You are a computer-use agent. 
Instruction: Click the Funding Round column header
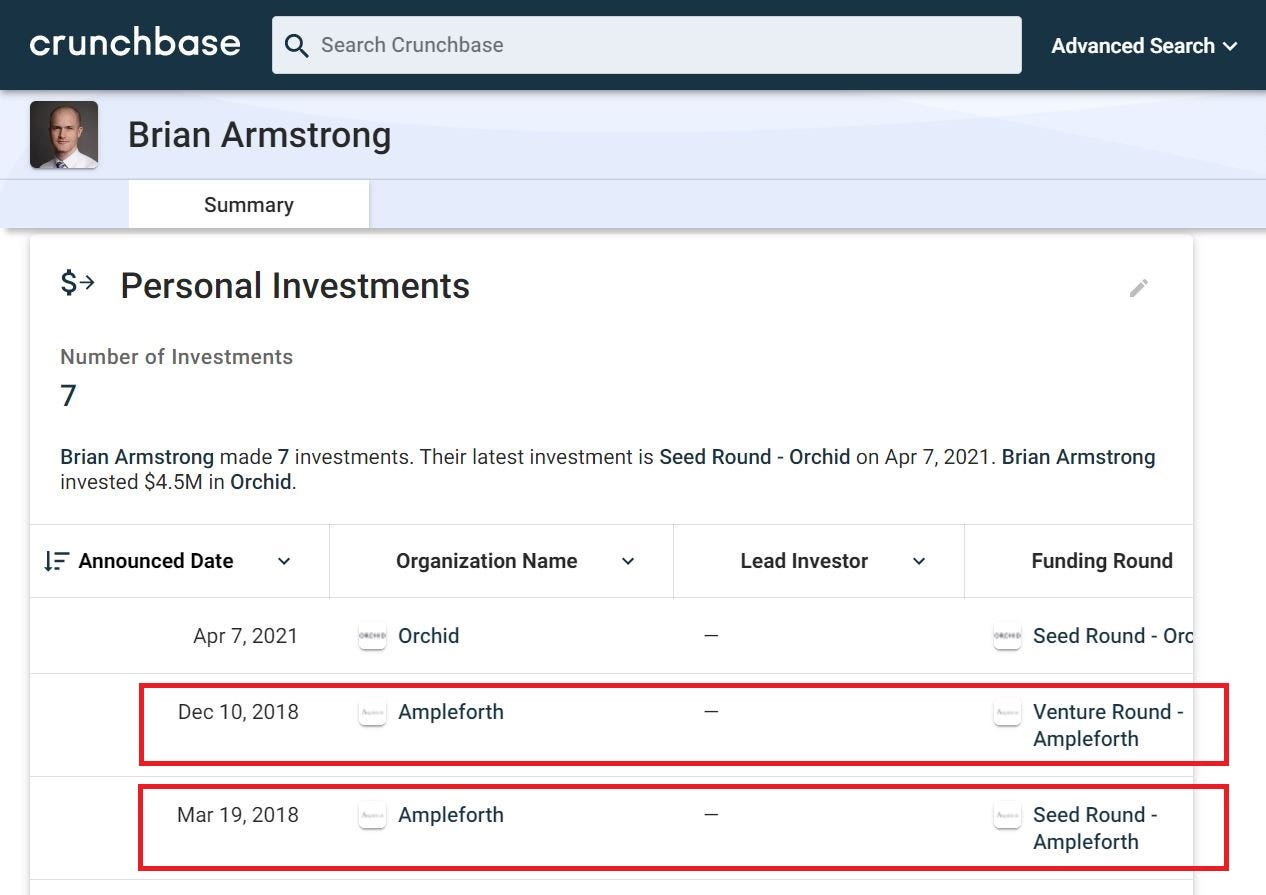click(x=1102, y=561)
